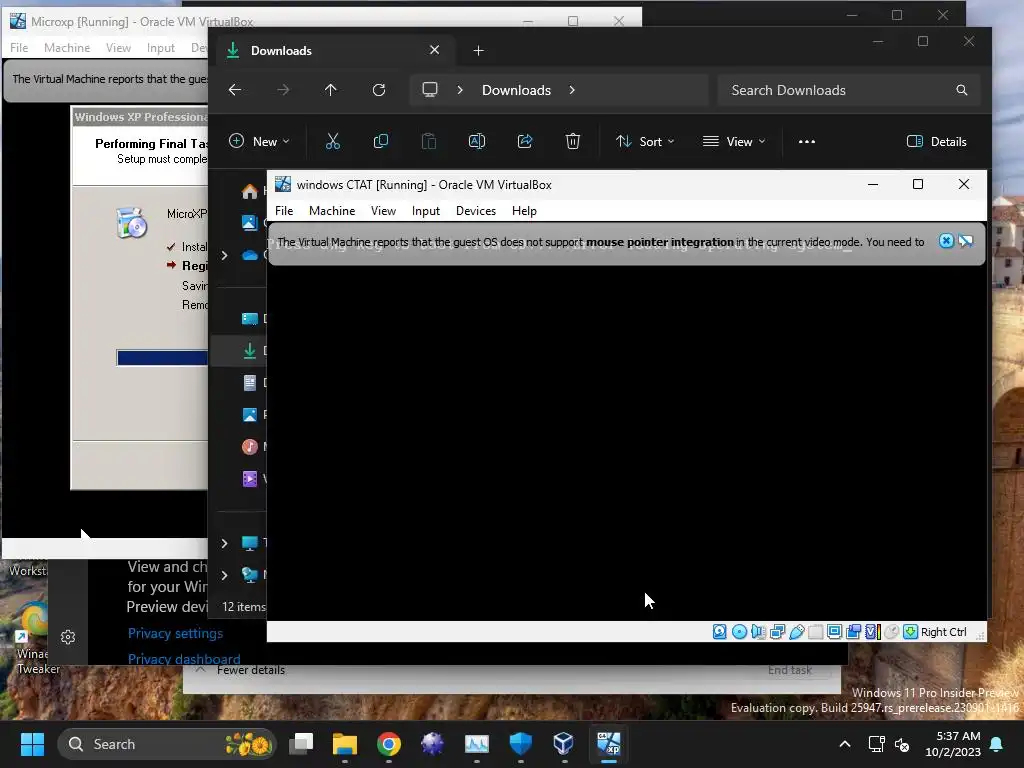Viewport: 1024px width, 768px height.
Task: Click See more three-dots in Explorer toolbar
Action: (807, 141)
